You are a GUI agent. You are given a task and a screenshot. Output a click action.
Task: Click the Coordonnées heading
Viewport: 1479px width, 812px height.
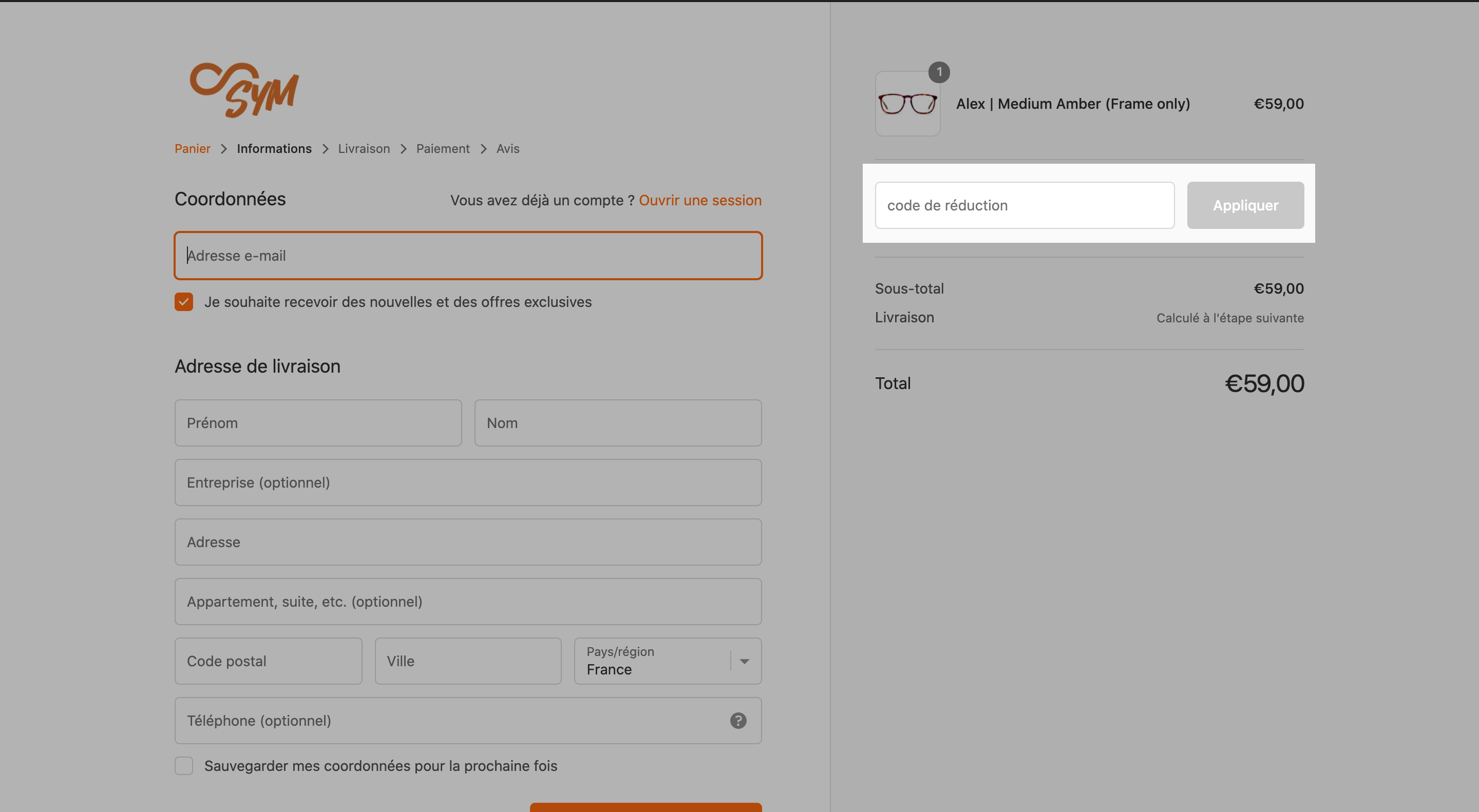tap(230, 199)
